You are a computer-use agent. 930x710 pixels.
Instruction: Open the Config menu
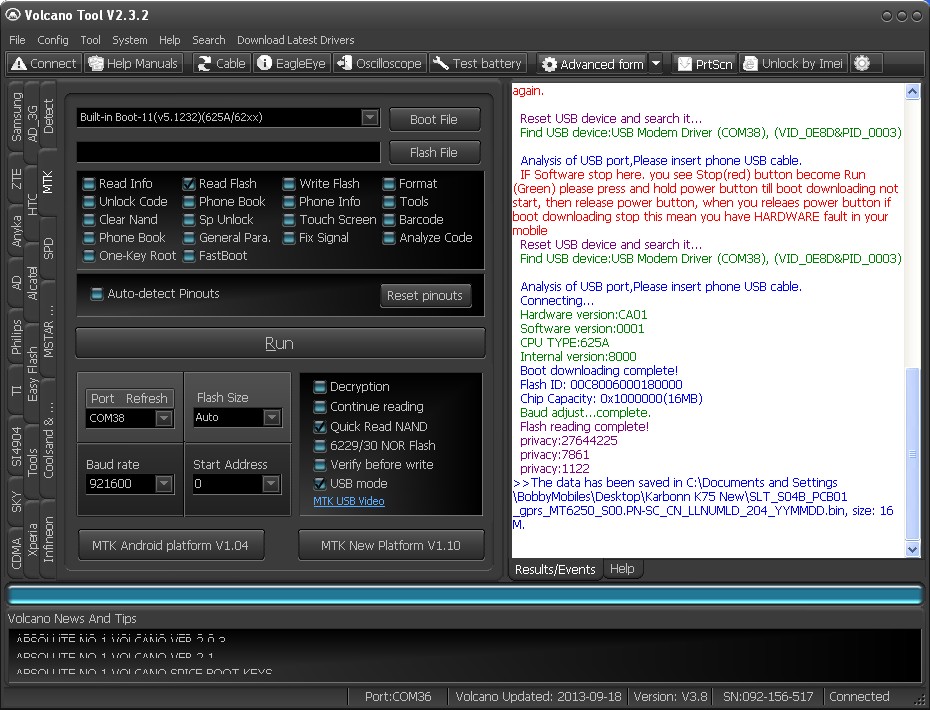point(53,40)
